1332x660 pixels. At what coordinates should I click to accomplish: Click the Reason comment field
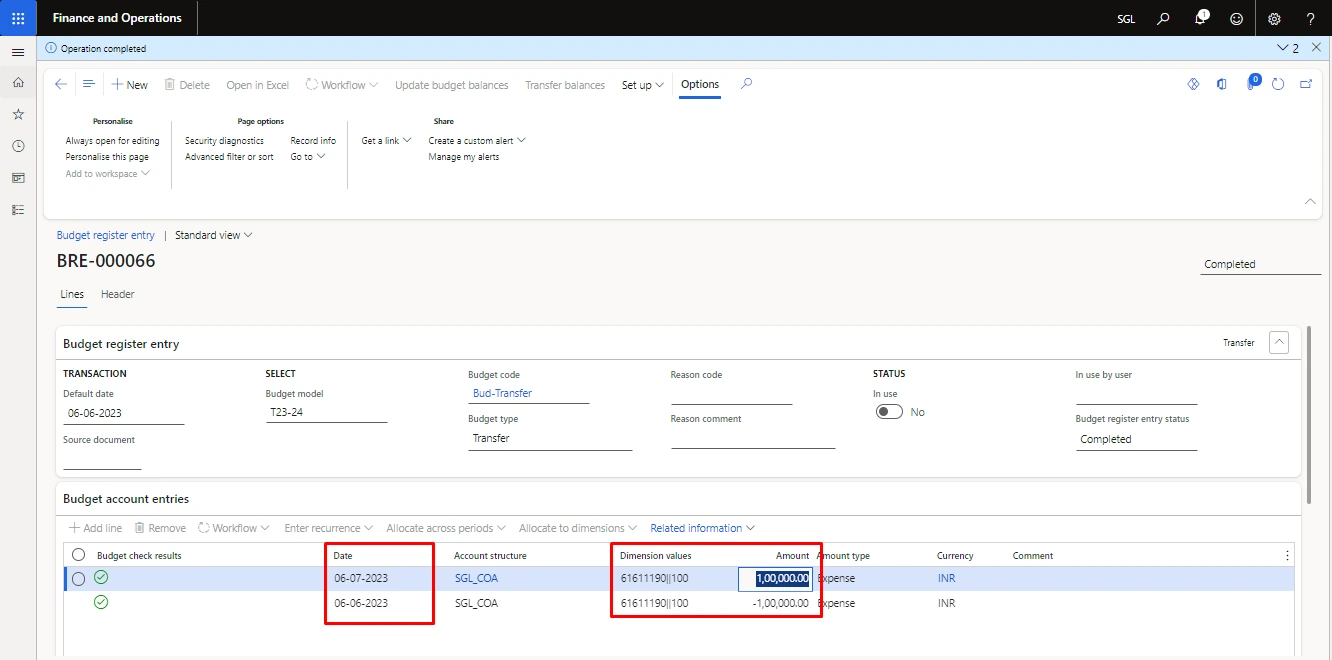point(753,438)
